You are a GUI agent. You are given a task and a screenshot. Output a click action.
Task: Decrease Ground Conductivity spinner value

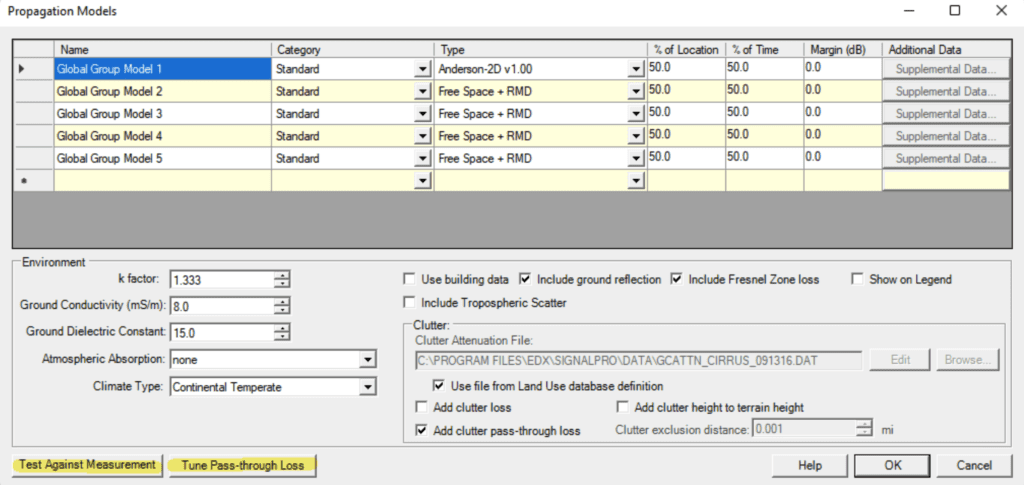284,310
